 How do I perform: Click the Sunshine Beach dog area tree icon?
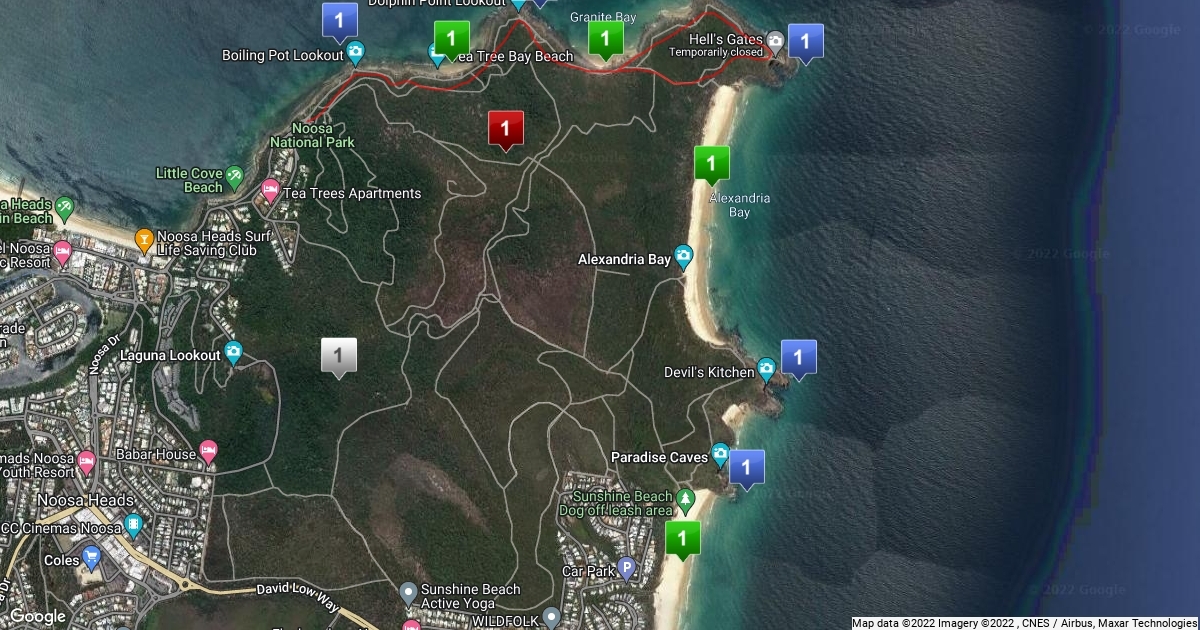coord(685,497)
